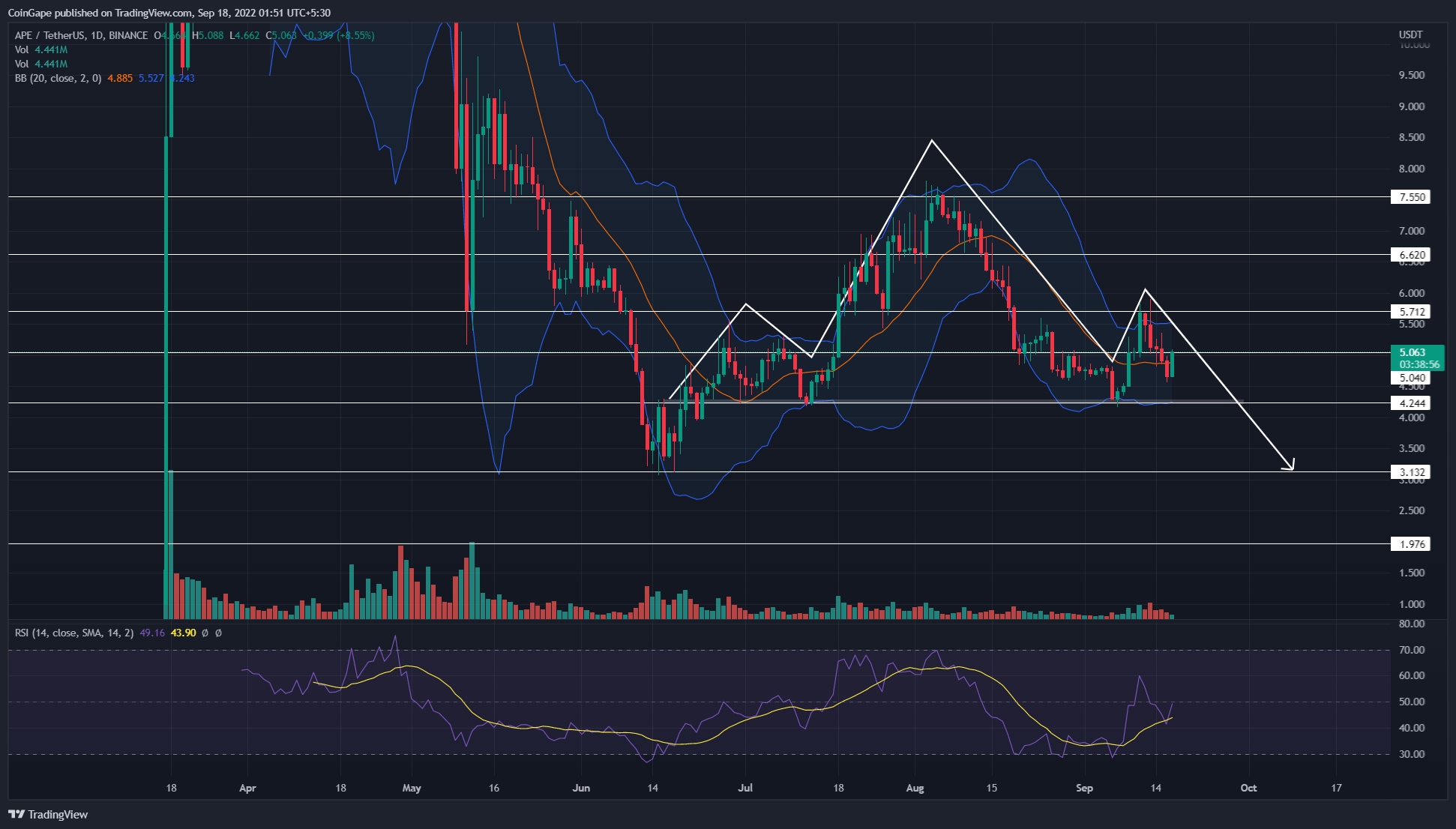Click the 4.000 price axis tick

[1412, 417]
